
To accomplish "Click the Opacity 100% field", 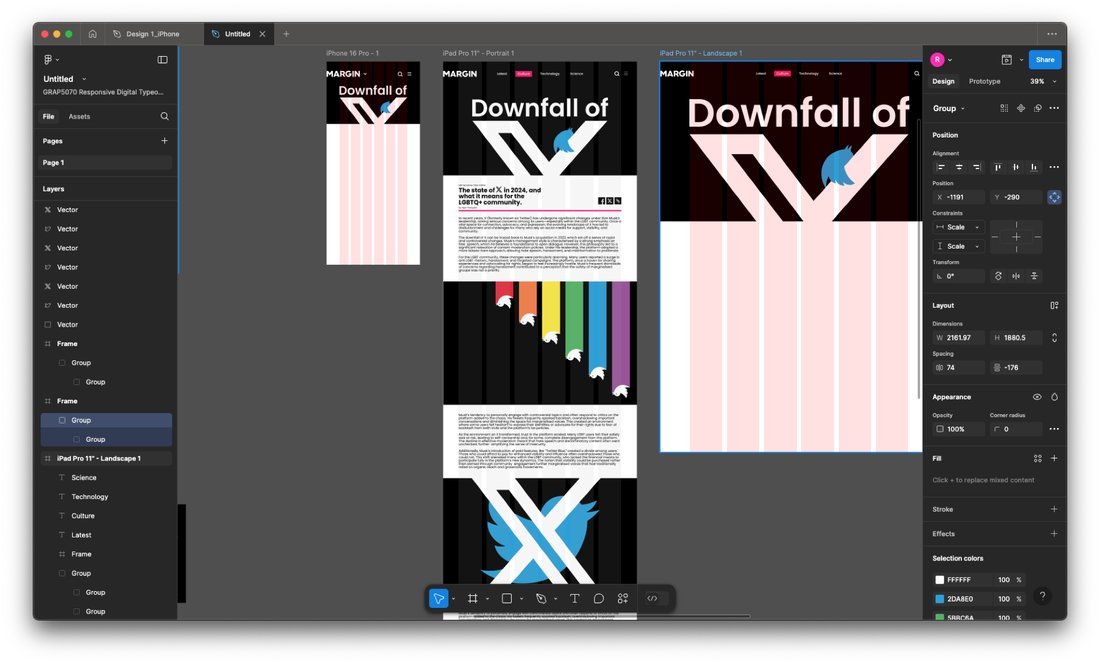I will [x=959, y=429].
